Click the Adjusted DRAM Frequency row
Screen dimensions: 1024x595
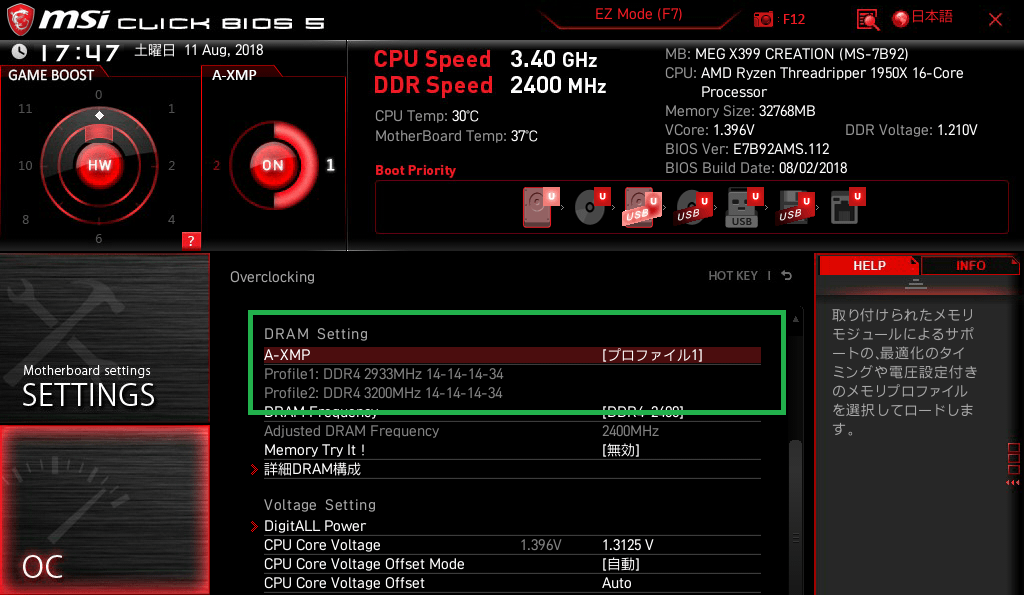point(512,431)
